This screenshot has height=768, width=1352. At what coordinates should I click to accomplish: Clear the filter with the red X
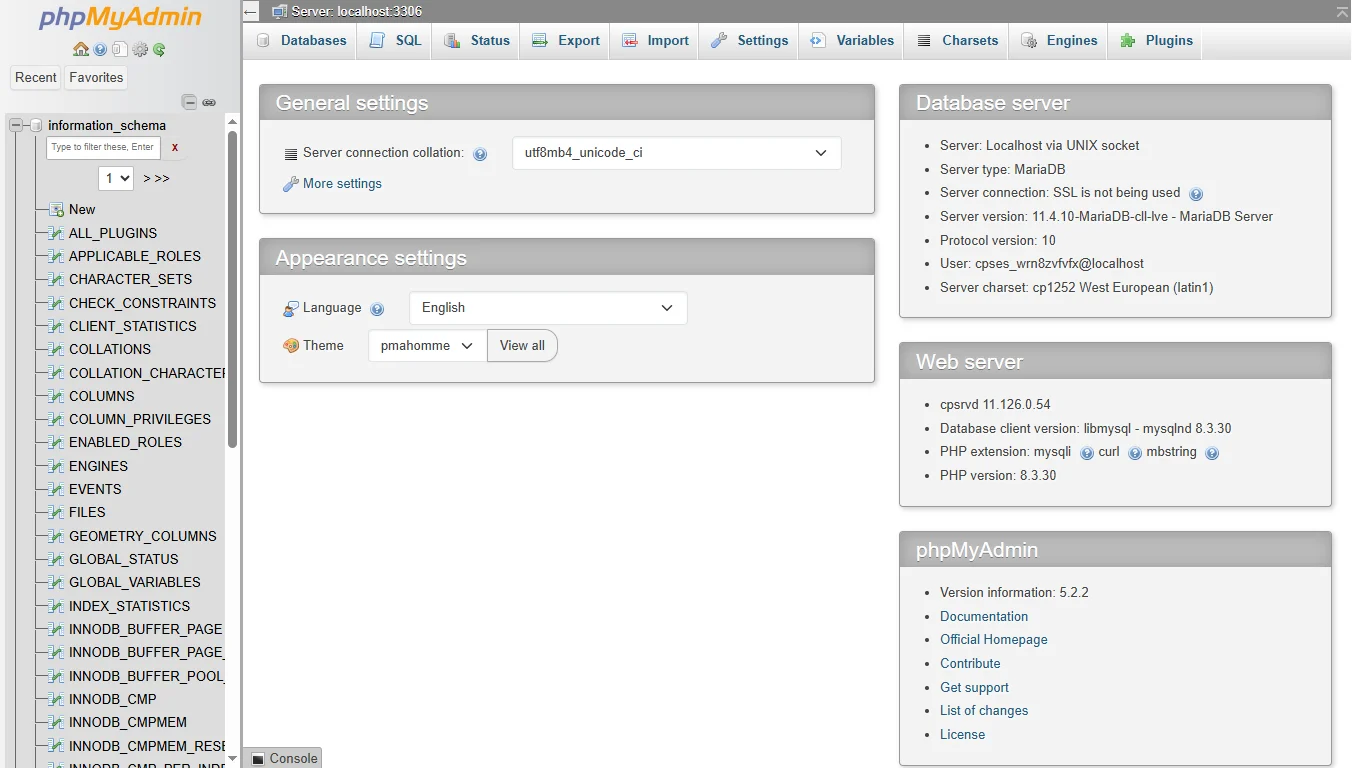[x=175, y=147]
